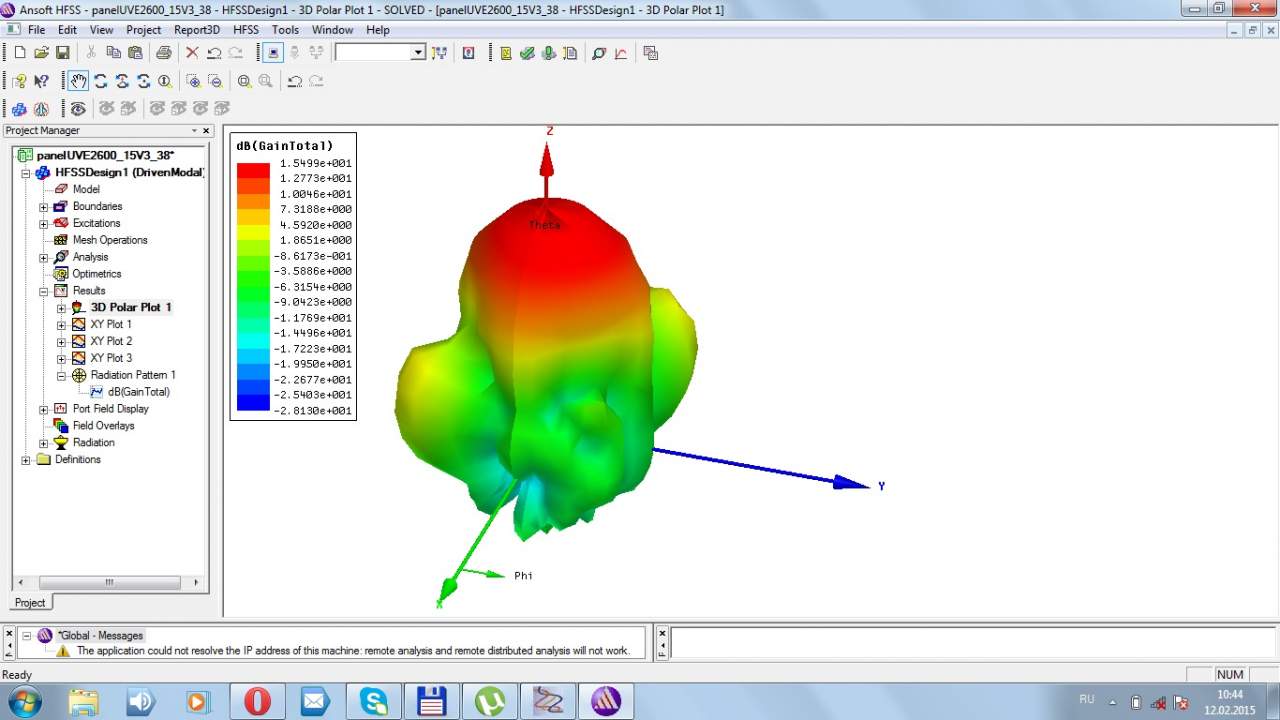Viewport: 1280px width, 720px height.
Task: Toggle the Pan hand tool
Action: tap(78, 82)
